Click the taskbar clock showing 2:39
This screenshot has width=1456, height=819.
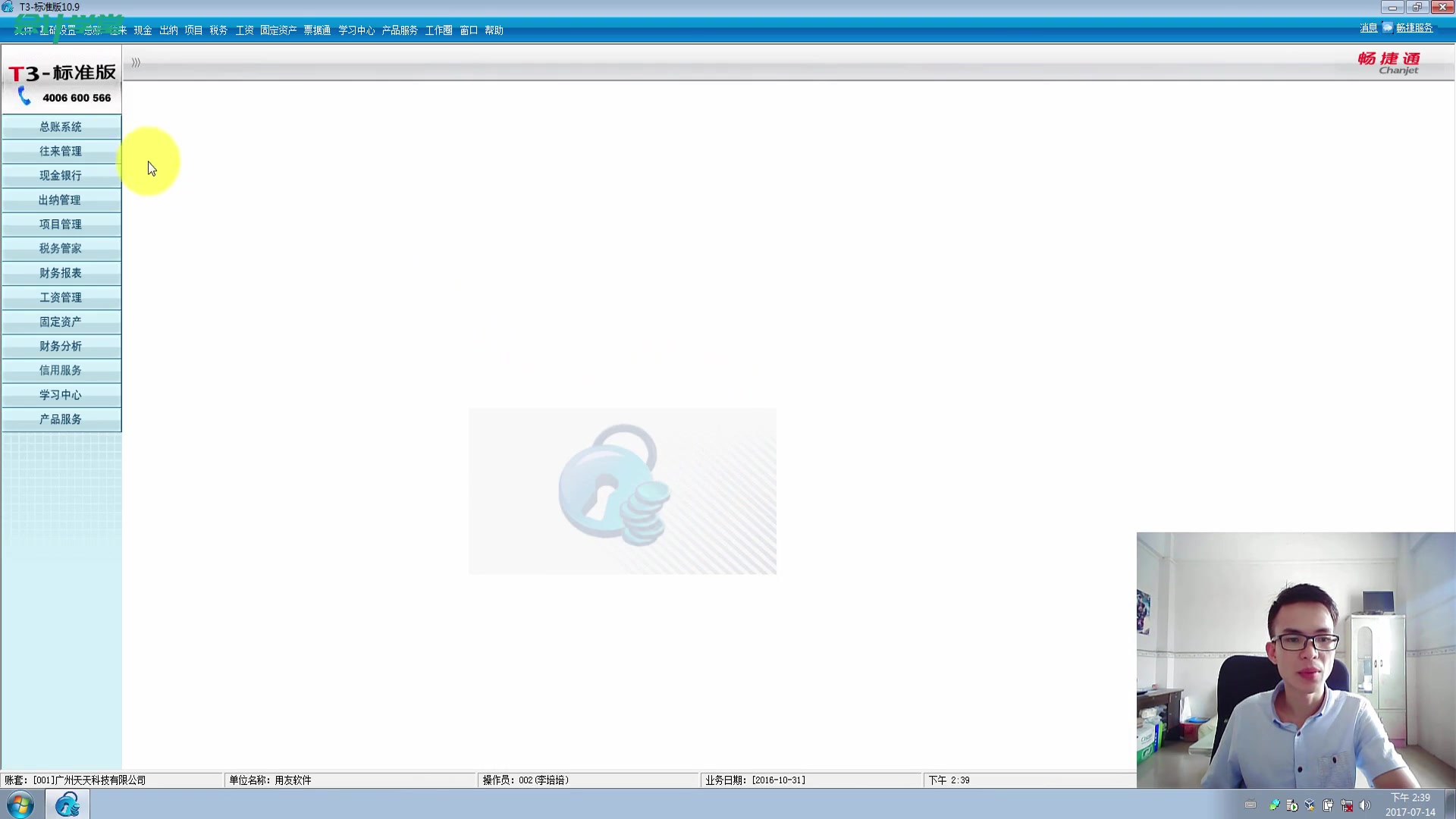1410,804
